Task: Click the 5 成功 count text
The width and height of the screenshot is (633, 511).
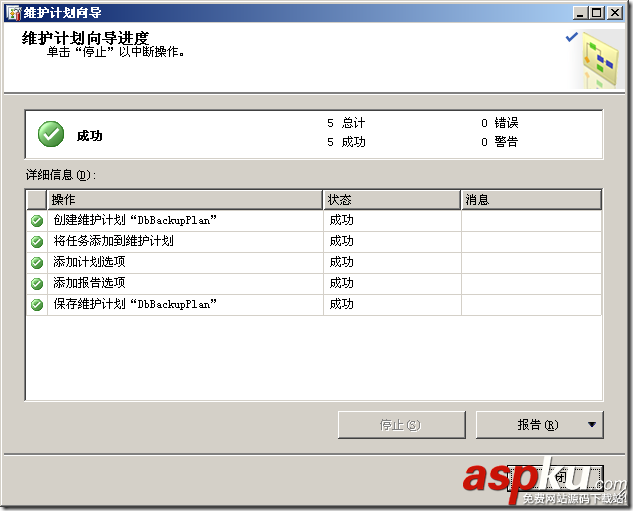Action: [346, 142]
